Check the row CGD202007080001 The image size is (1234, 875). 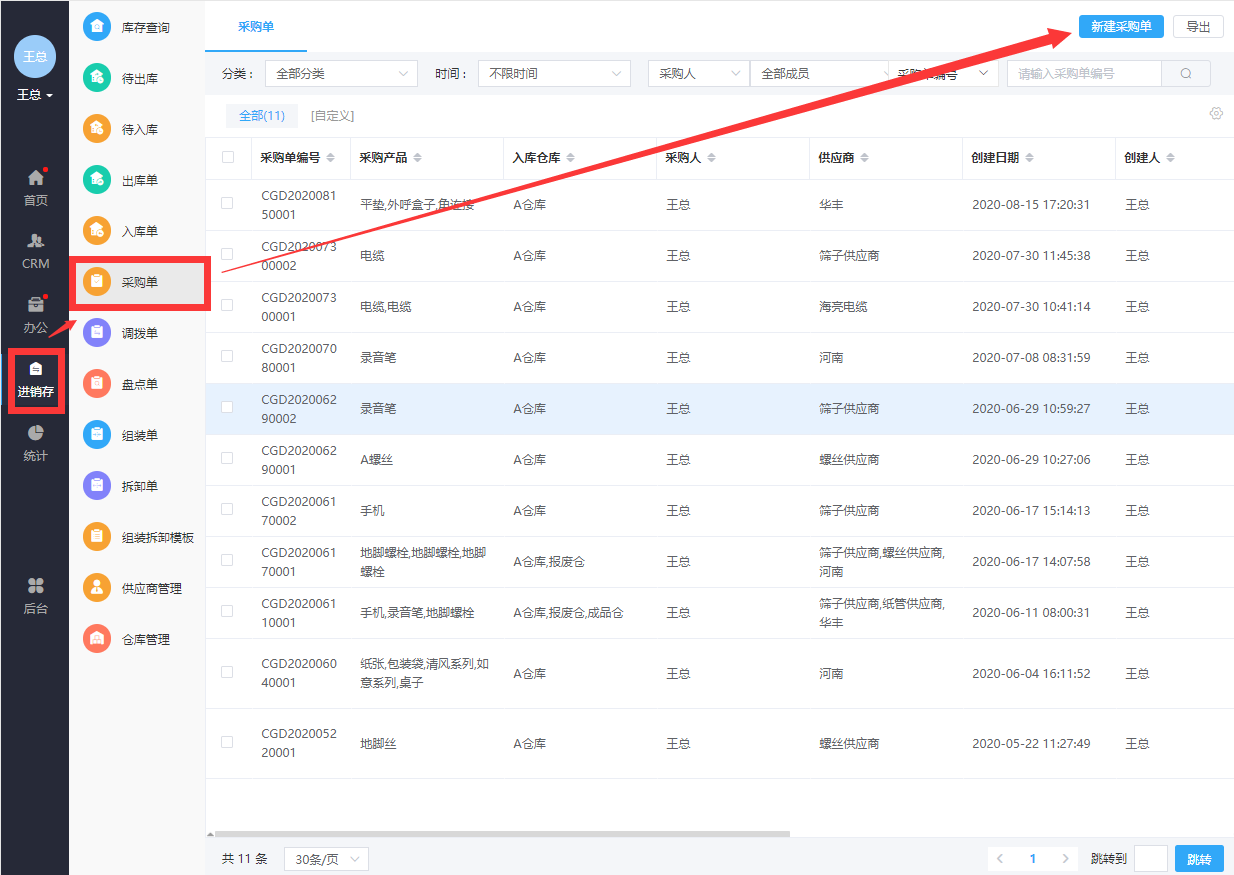click(x=227, y=356)
